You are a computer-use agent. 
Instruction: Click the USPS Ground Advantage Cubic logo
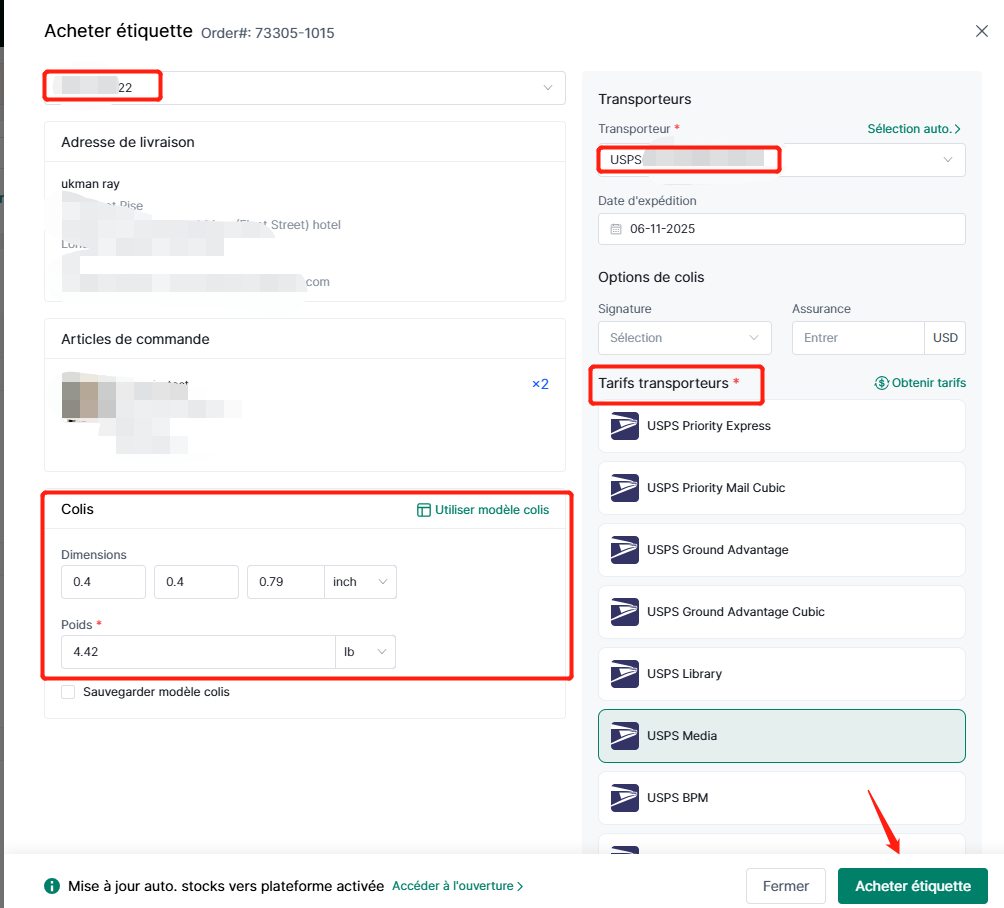tap(624, 612)
